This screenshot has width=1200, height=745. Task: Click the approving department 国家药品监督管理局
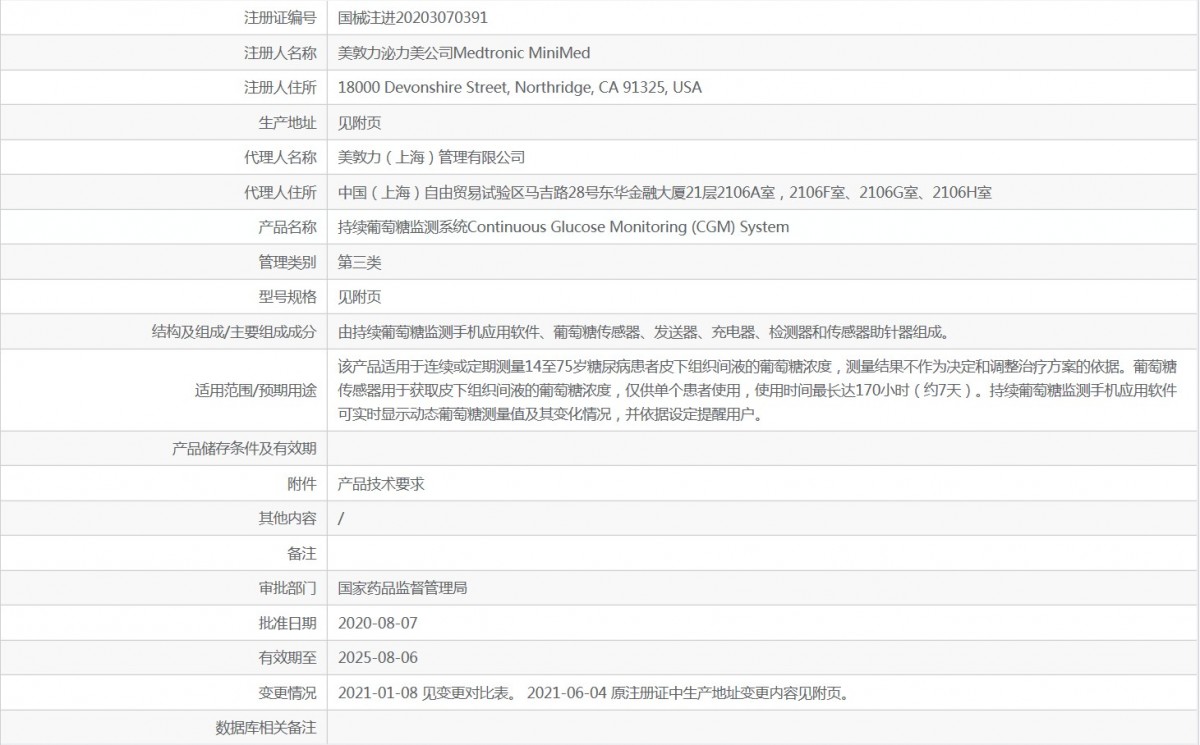pyautogui.click(x=402, y=588)
